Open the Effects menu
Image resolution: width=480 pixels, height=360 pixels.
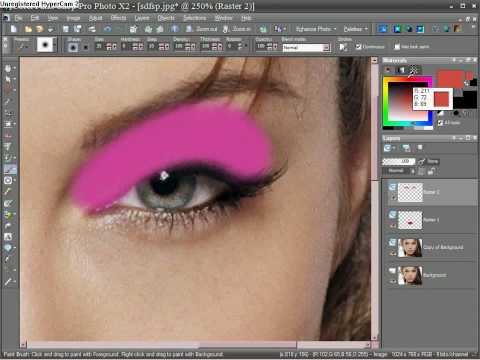tap(118, 18)
